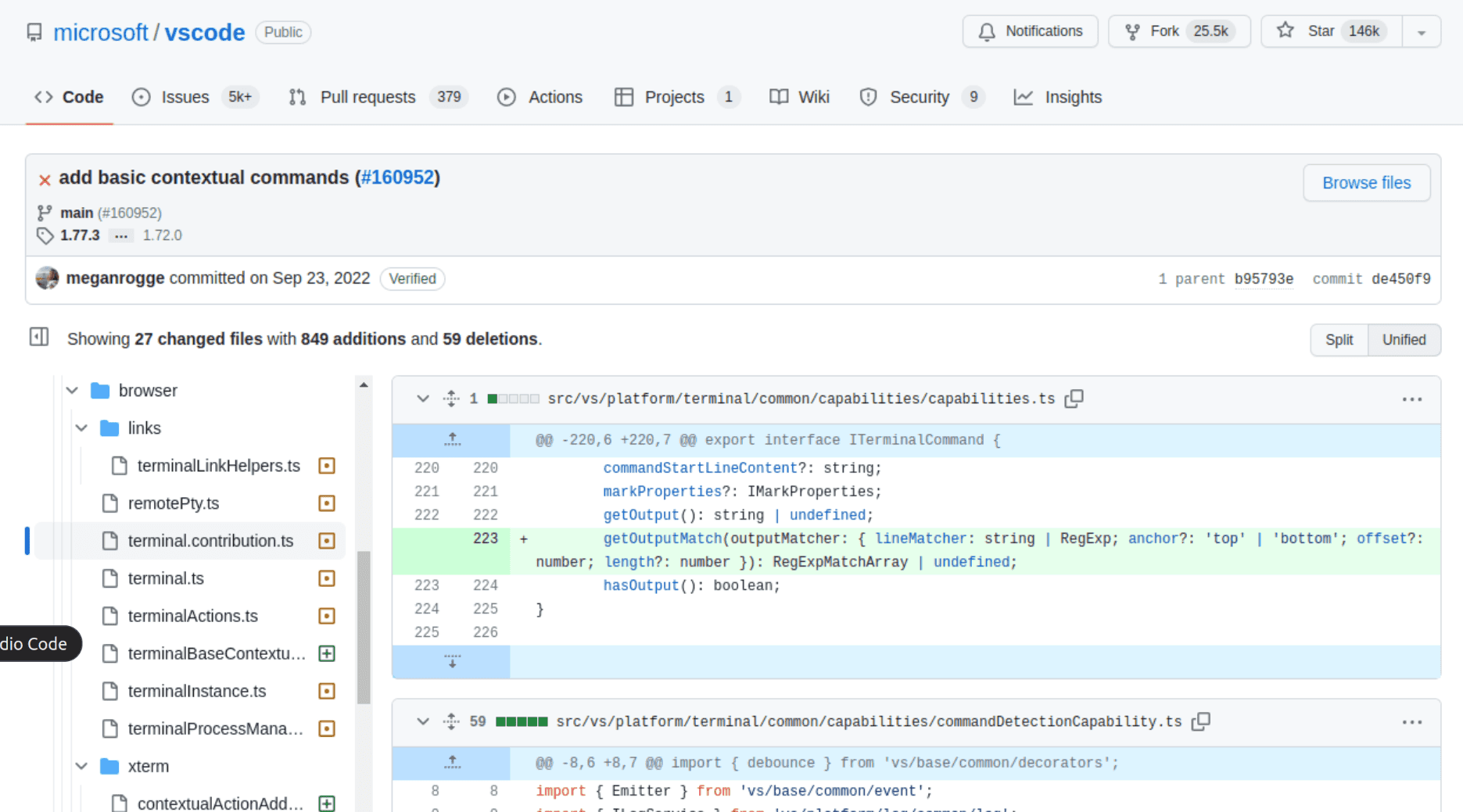
Task: Collapse the xterm folder
Action: [x=82, y=767]
